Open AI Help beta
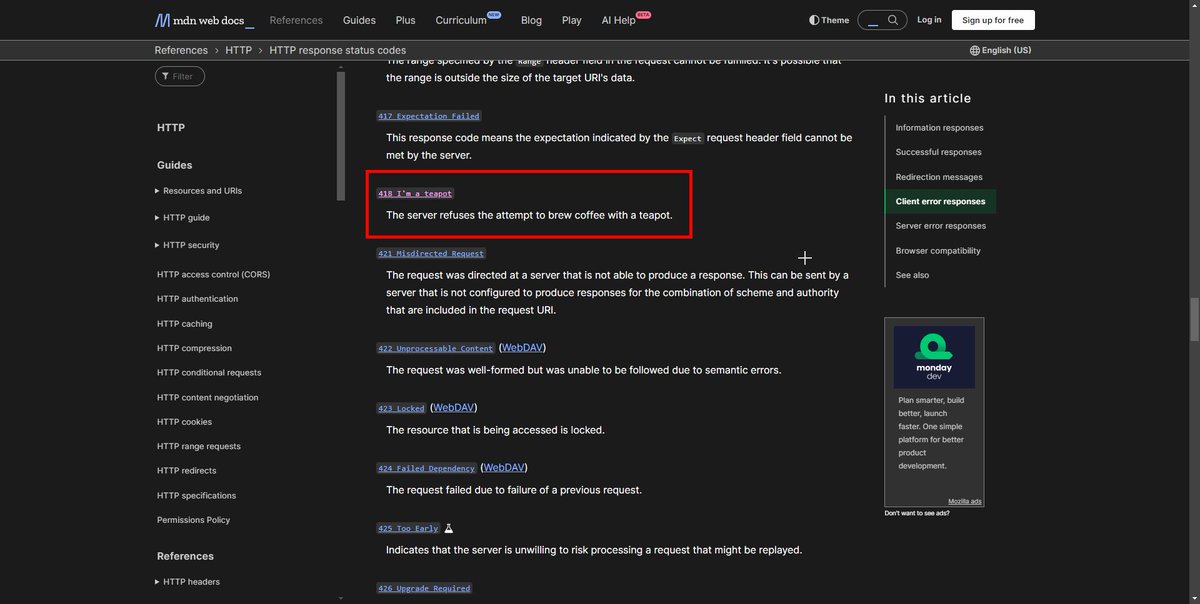 (x=618, y=20)
